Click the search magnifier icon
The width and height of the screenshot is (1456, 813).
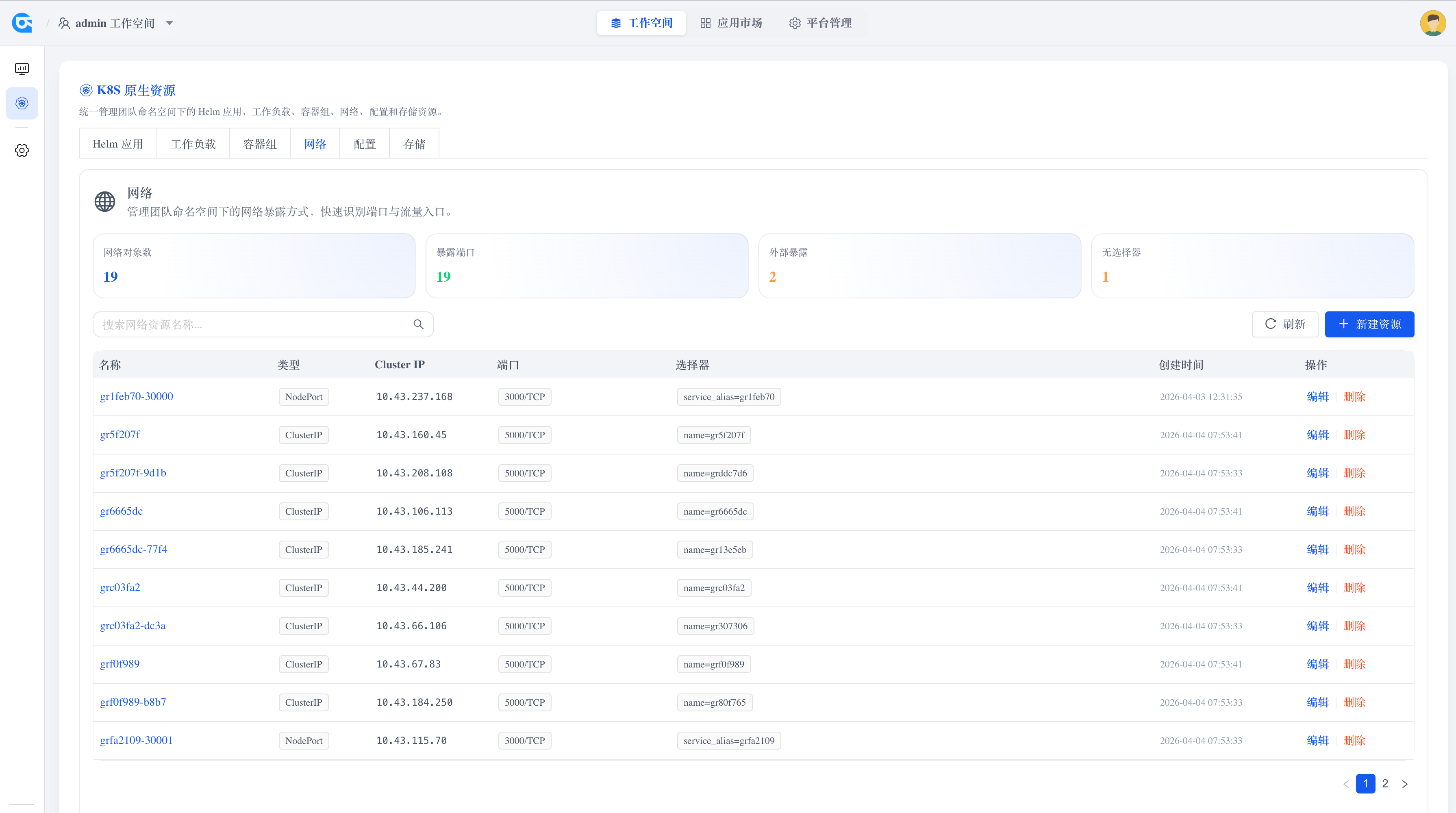(x=418, y=324)
